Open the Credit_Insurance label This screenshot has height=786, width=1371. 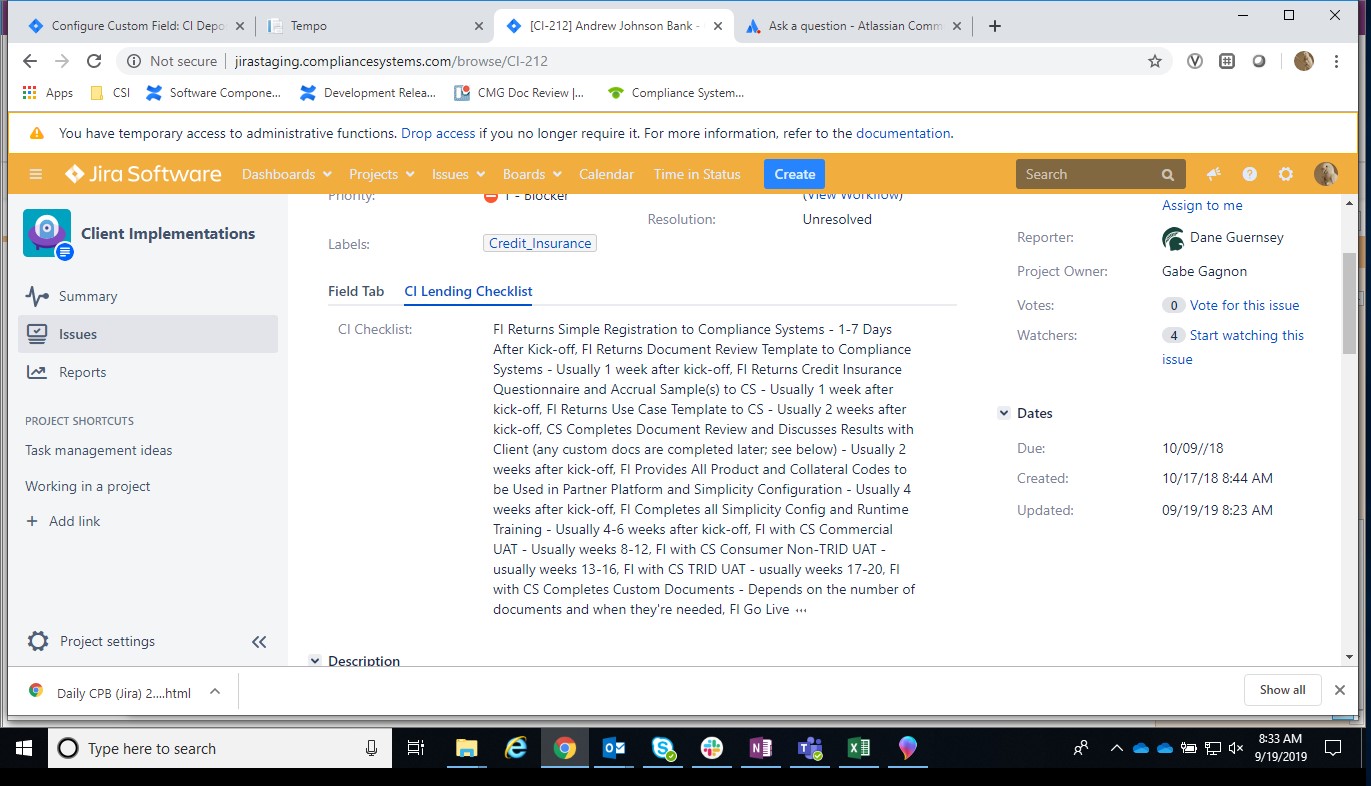click(x=540, y=243)
